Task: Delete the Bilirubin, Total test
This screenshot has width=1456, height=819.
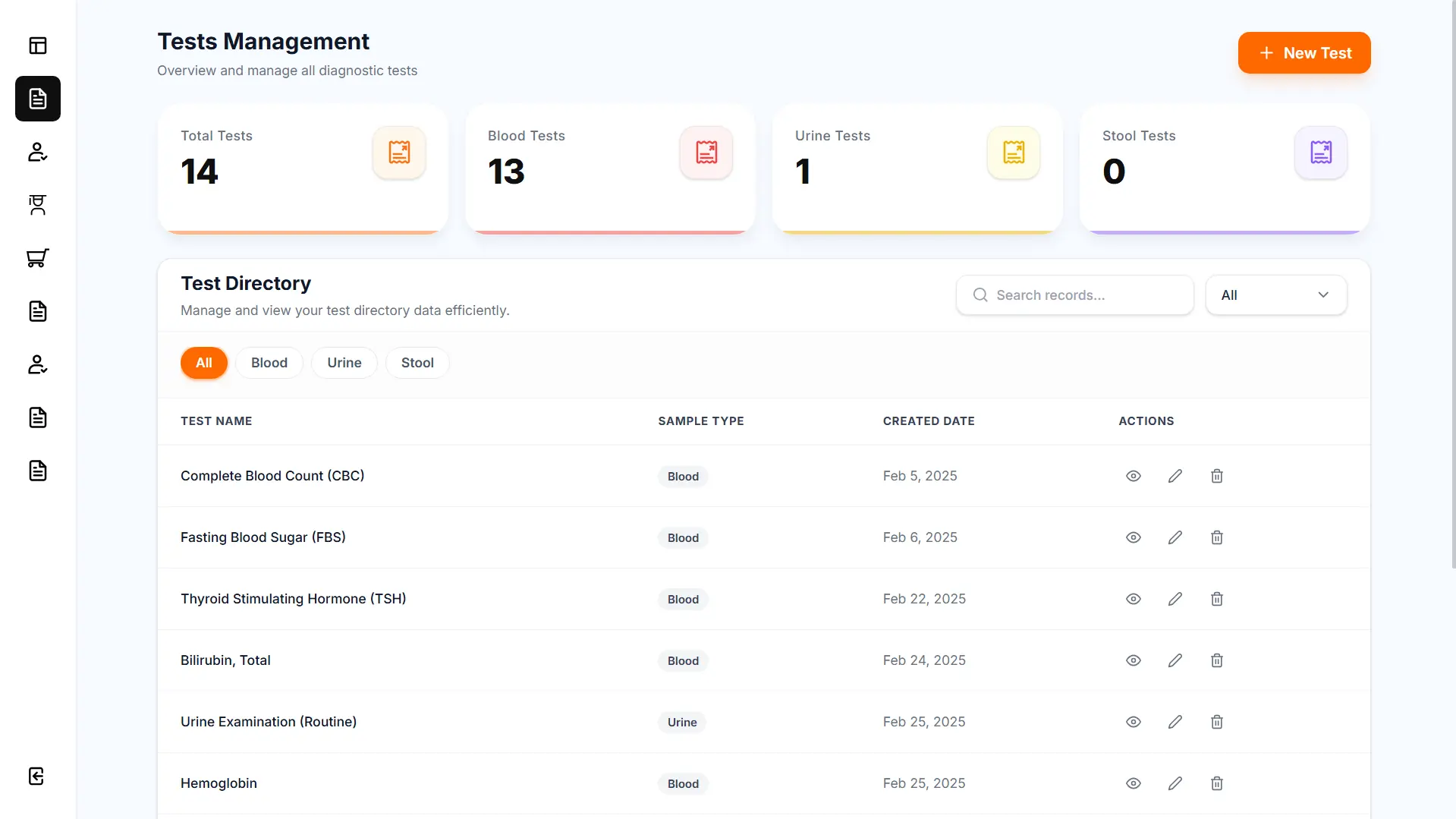Action: (1217, 660)
